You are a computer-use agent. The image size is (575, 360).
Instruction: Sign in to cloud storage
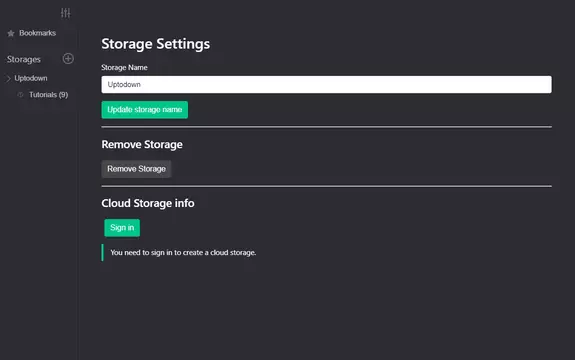click(122, 228)
